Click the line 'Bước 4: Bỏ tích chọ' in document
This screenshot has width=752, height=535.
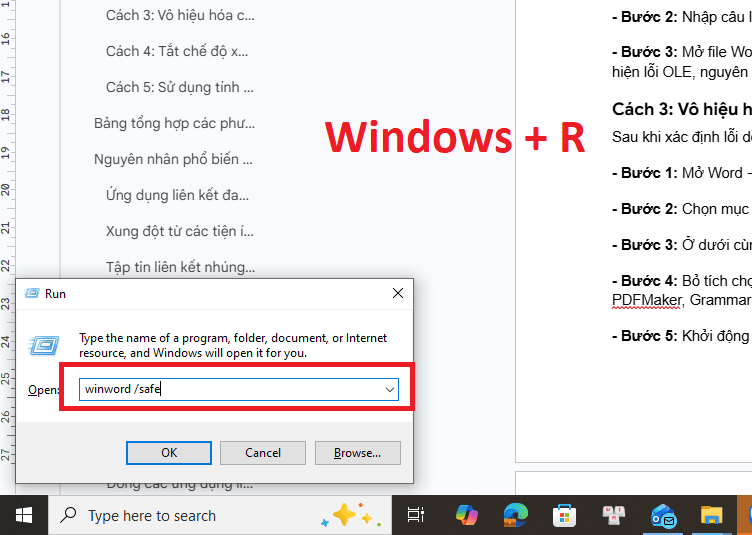[x=682, y=281]
